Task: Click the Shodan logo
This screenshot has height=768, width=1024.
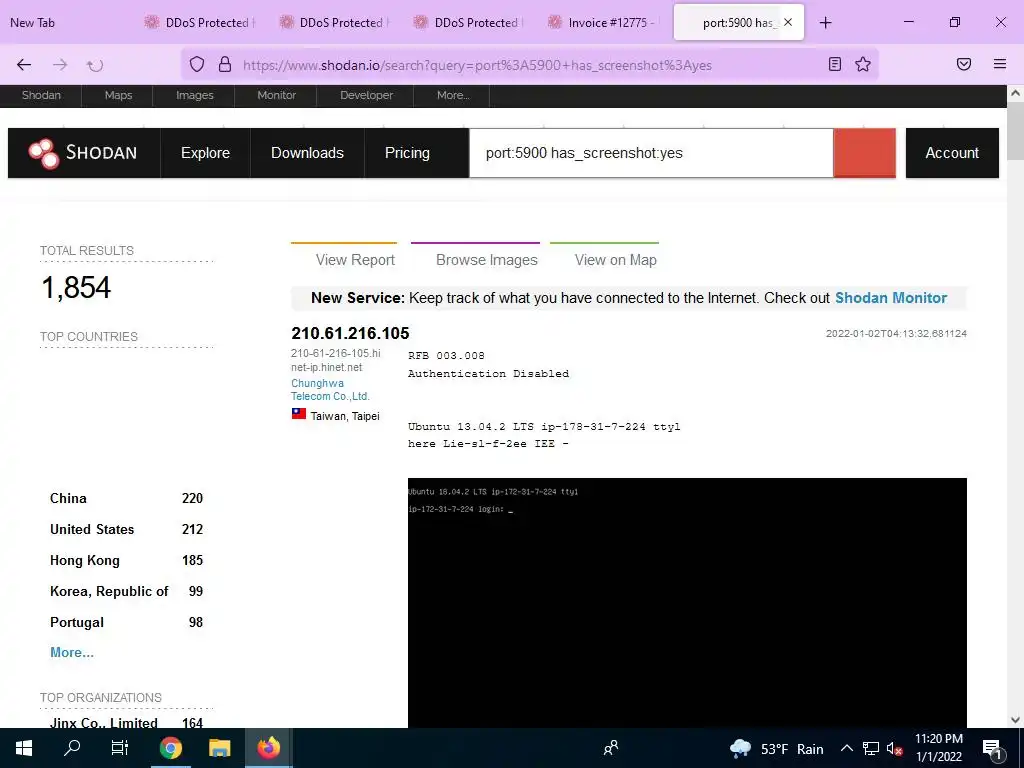Action: pyautogui.click(x=84, y=153)
